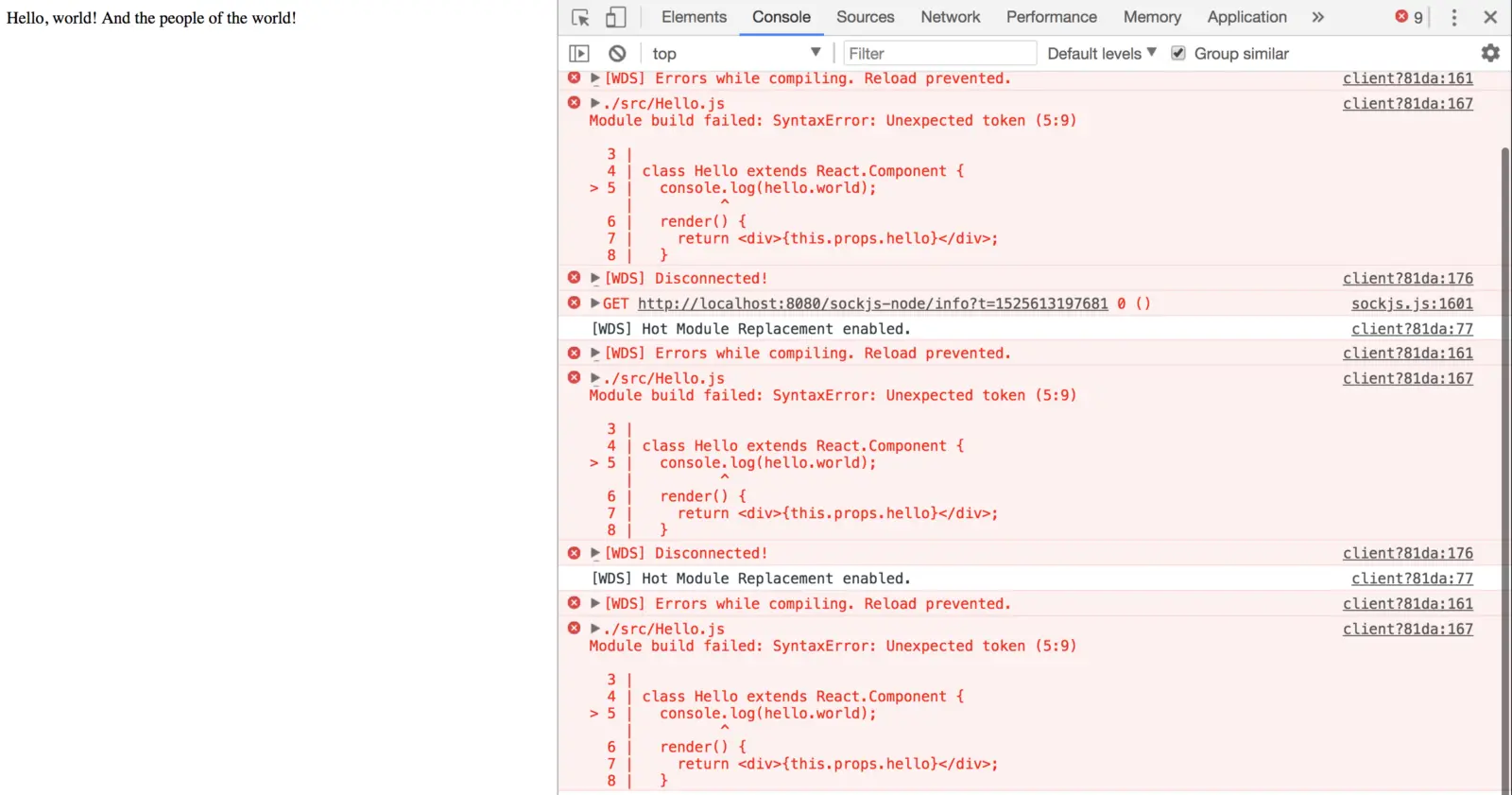Show the console sidebar
The width and height of the screenshot is (1512, 795).
[579, 54]
